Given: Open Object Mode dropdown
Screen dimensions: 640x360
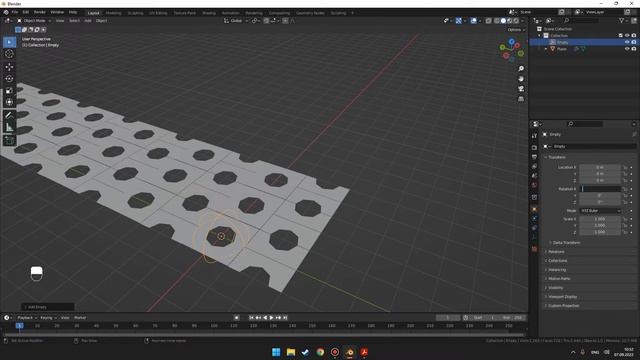Looking at the screenshot, I should coord(34,21).
